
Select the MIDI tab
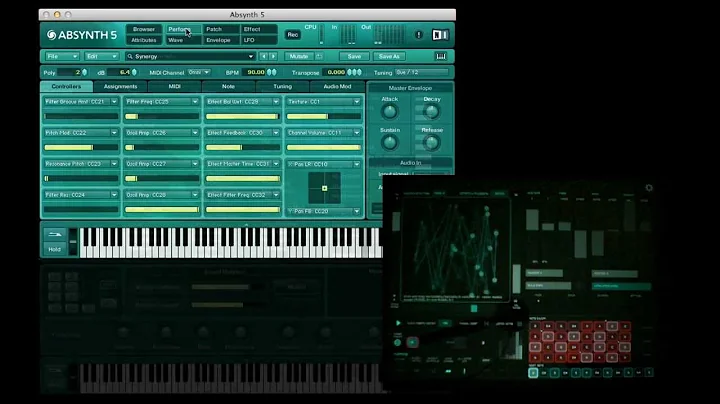174,86
